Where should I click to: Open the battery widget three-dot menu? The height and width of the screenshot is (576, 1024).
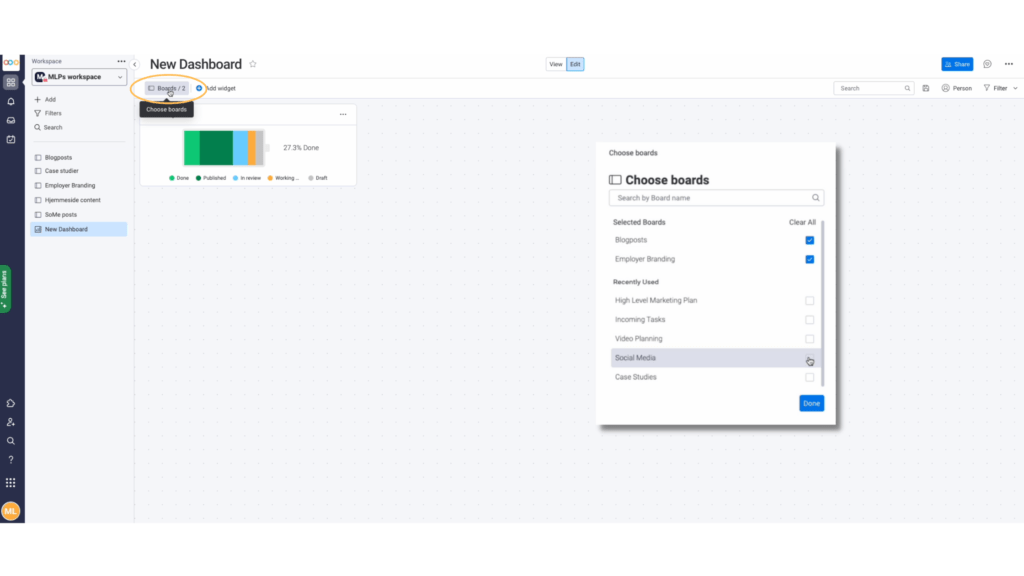pos(343,114)
